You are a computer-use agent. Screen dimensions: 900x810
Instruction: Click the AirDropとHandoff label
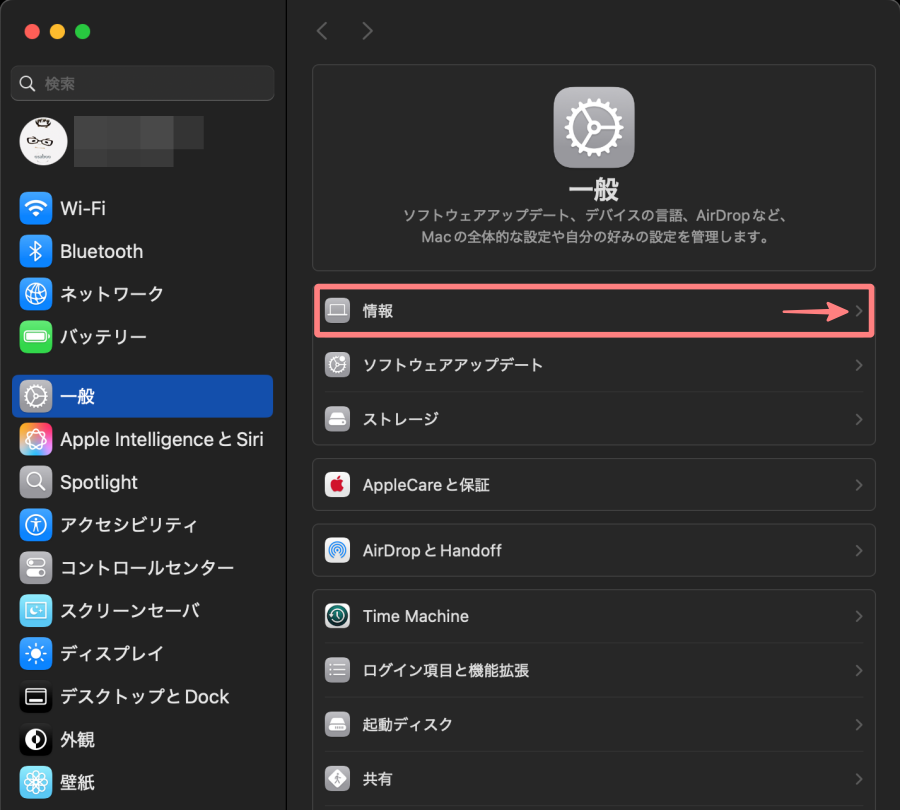click(x=432, y=551)
